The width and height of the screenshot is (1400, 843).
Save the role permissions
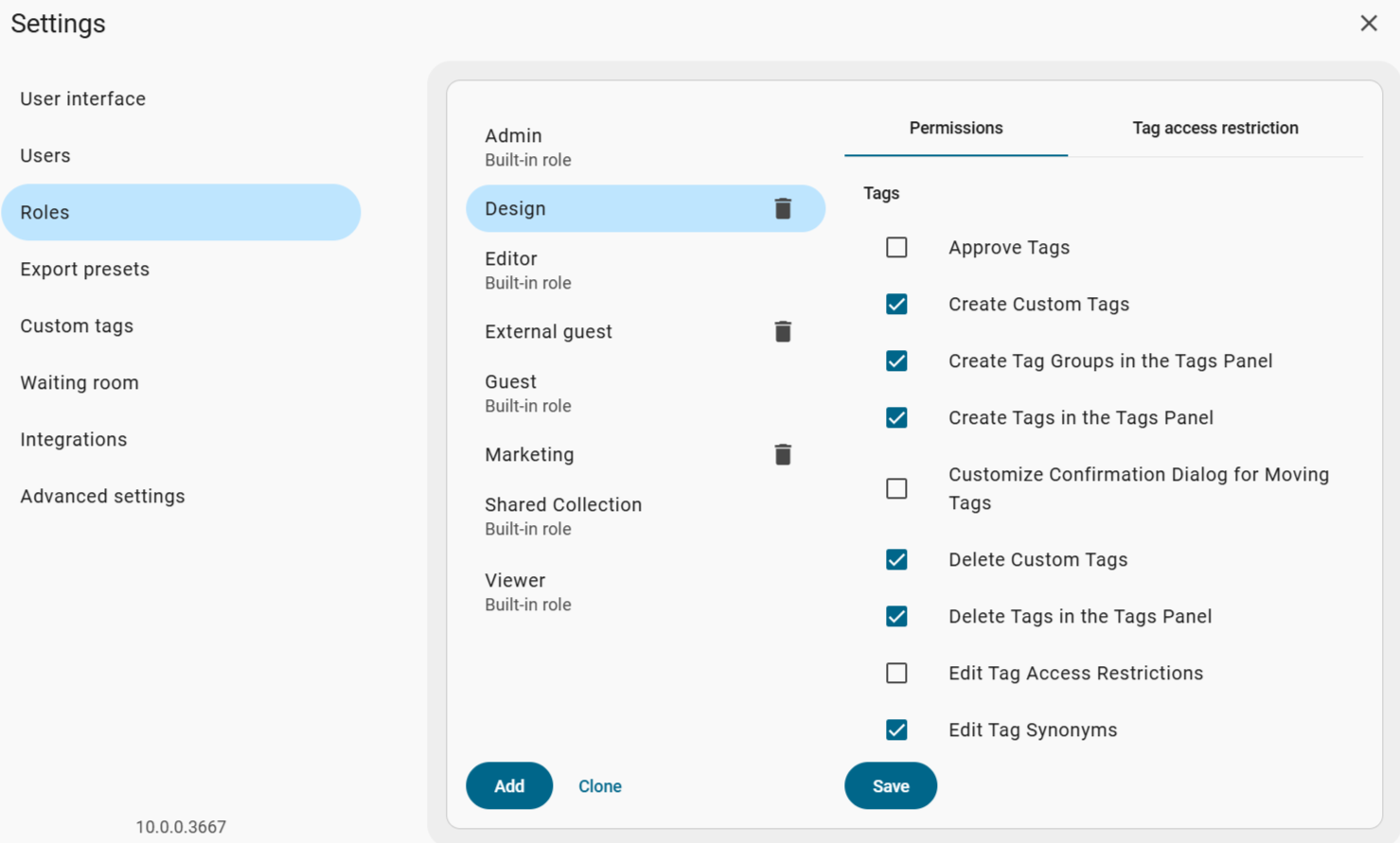tap(890, 786)
